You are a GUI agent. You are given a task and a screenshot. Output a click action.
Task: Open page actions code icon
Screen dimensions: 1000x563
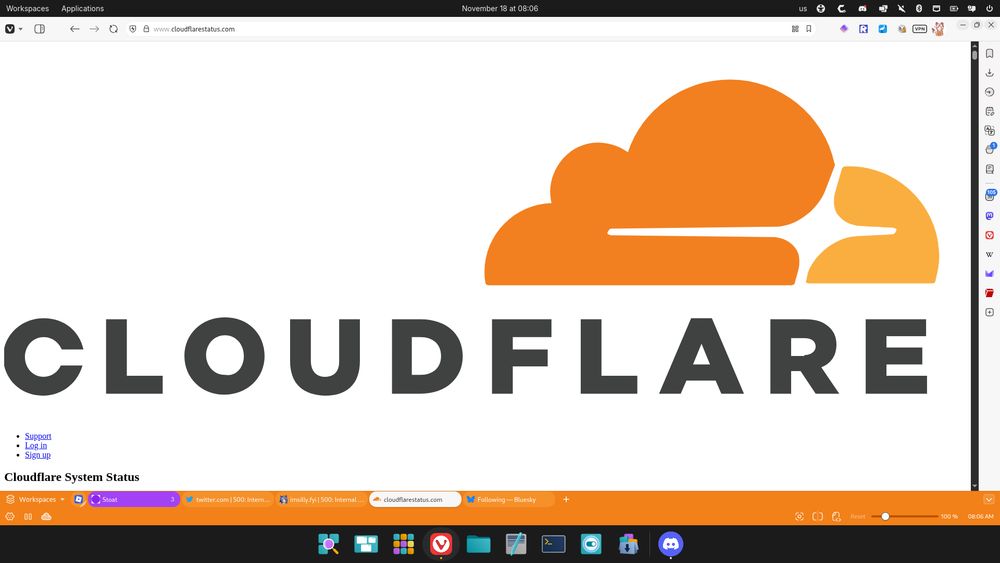(836, 516)
